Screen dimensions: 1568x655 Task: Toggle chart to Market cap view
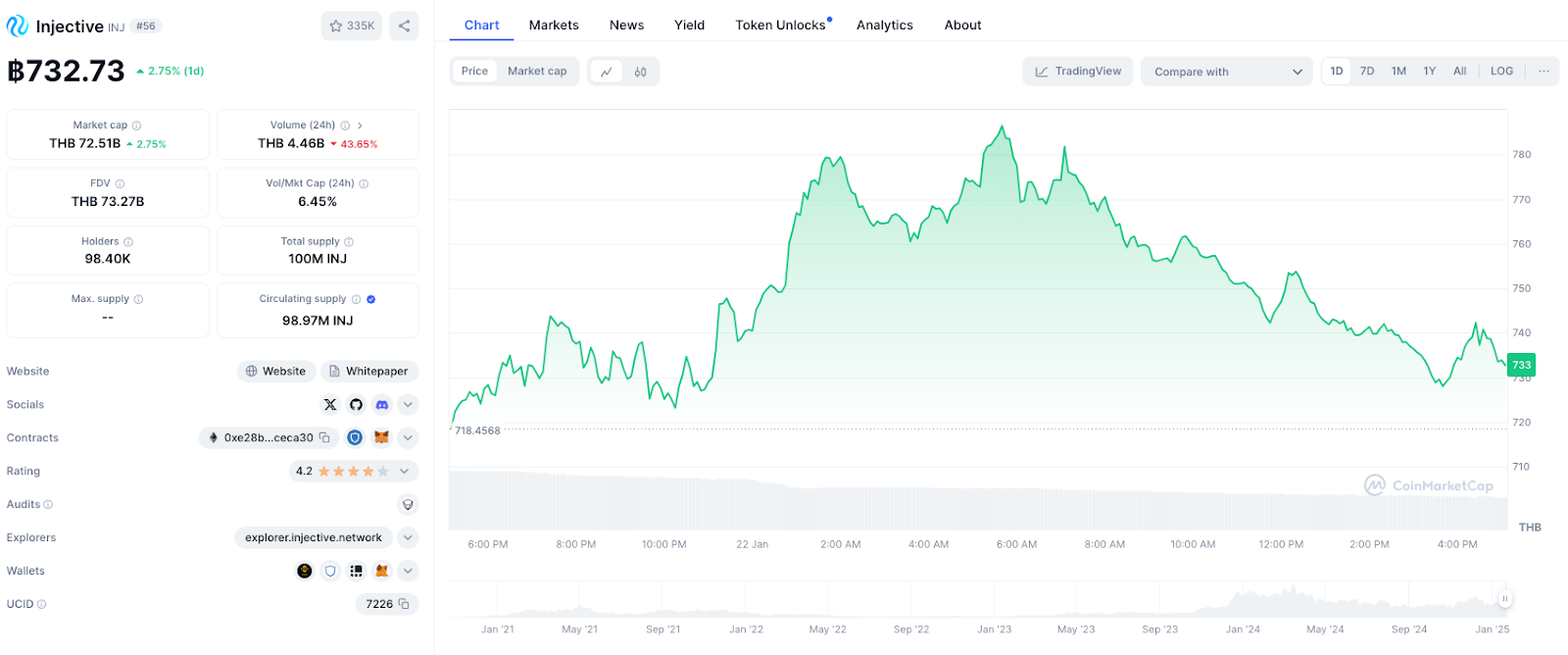pos(537,72)
